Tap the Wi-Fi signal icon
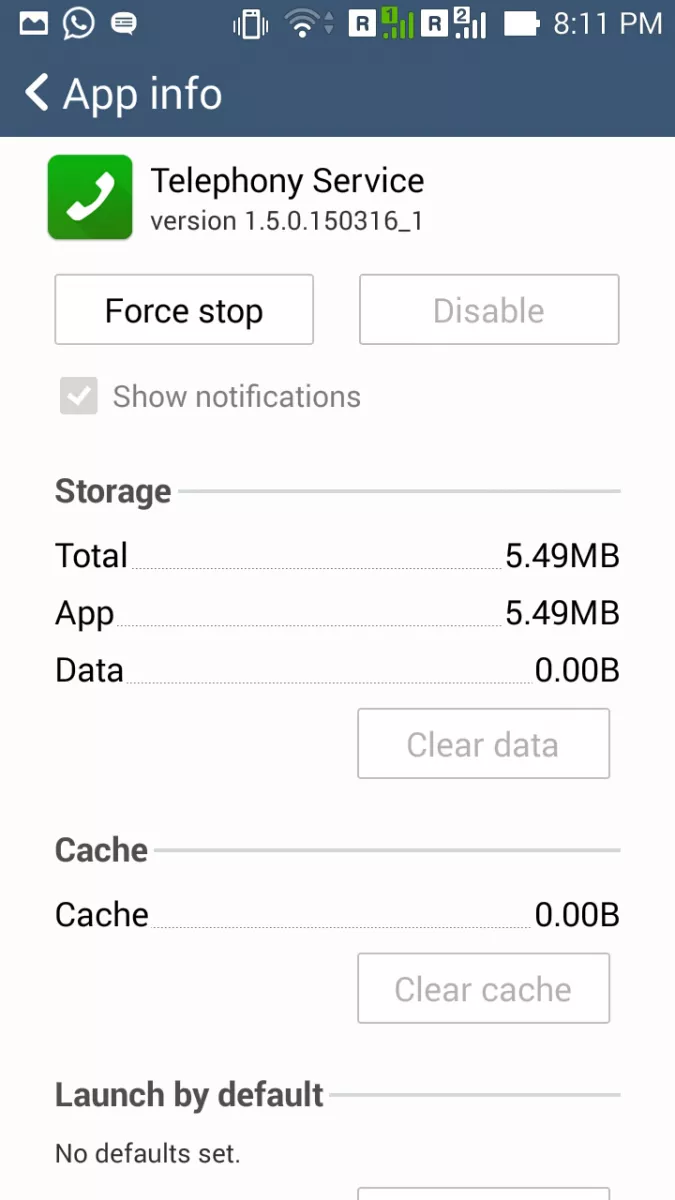This screenshot has width=675, height=1200. tap(307, 24)
